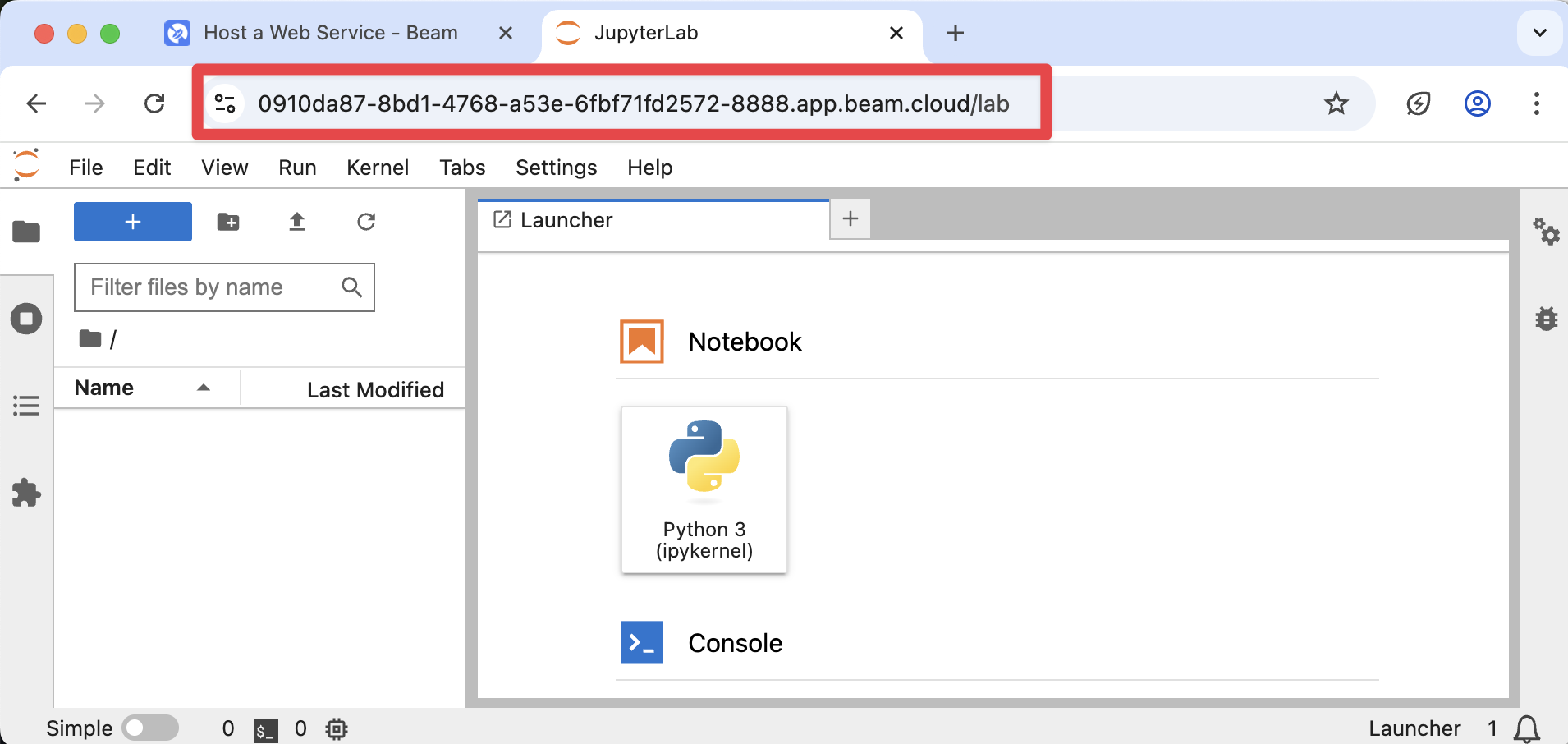
Task: Click the root folder breadcrumb icon
Action: [90, 338]
